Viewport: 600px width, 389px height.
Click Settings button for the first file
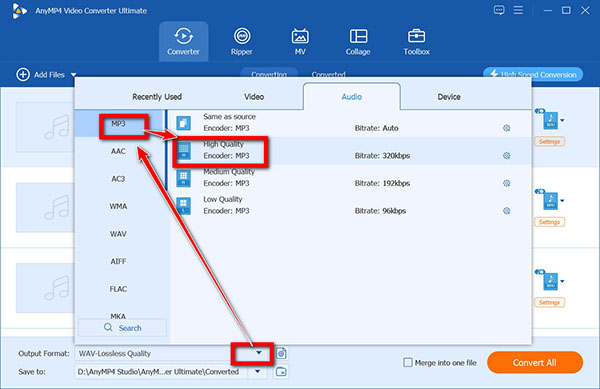(x=549, y=142)
